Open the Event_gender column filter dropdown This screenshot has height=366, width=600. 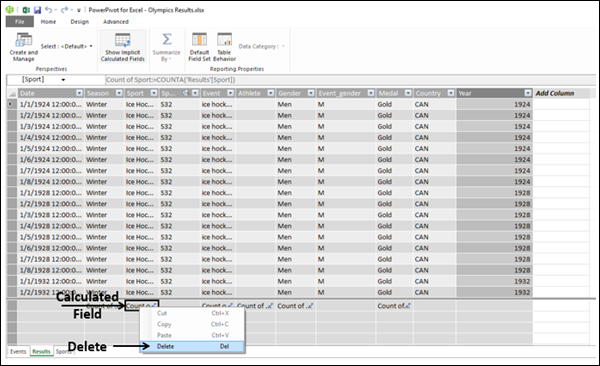[371, 93]
